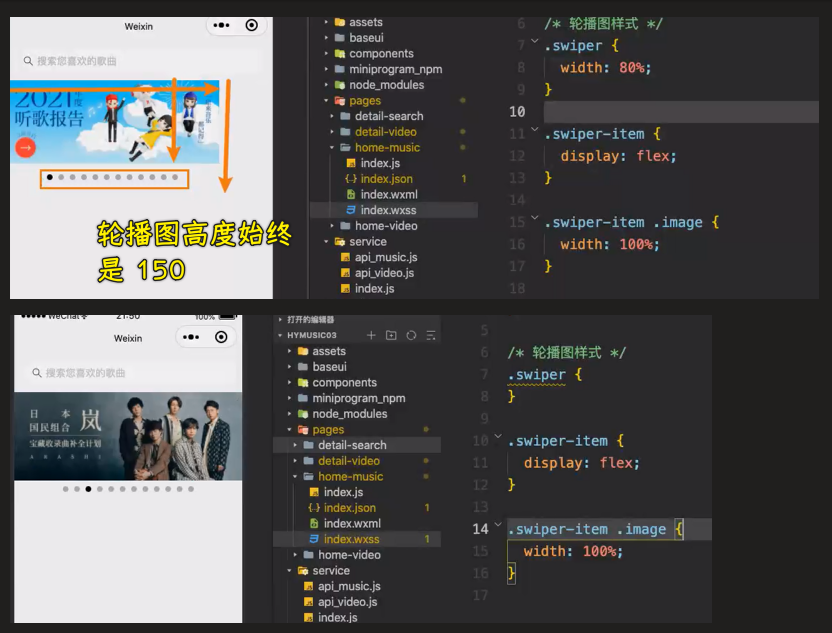Collapse home-music in the HYMUSIC03 explorer
The width and height of the screenshot is (832, 633).
point(296,476)
